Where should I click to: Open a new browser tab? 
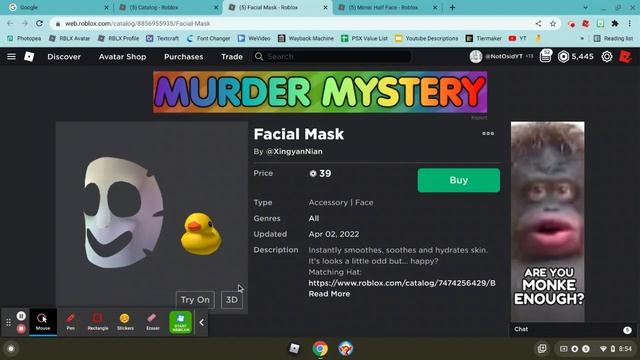click(x=452, y=7)
